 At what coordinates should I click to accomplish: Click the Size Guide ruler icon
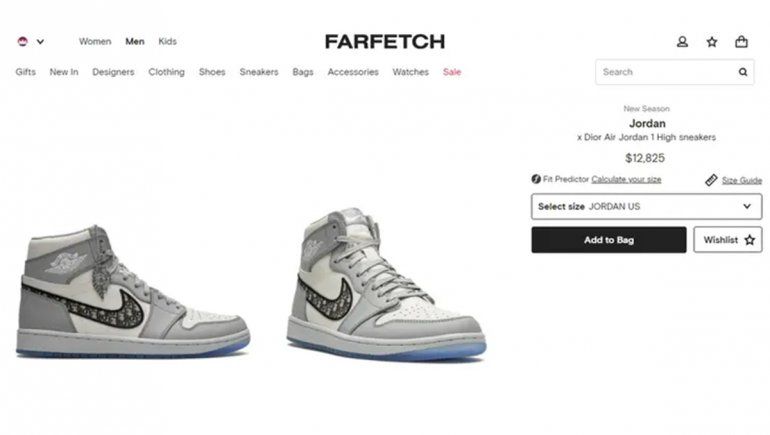pos(711,180)
